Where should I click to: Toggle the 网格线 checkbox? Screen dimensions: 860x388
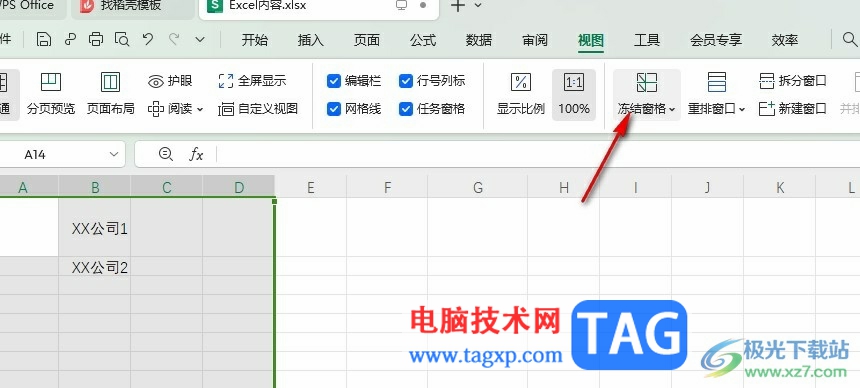333,109
